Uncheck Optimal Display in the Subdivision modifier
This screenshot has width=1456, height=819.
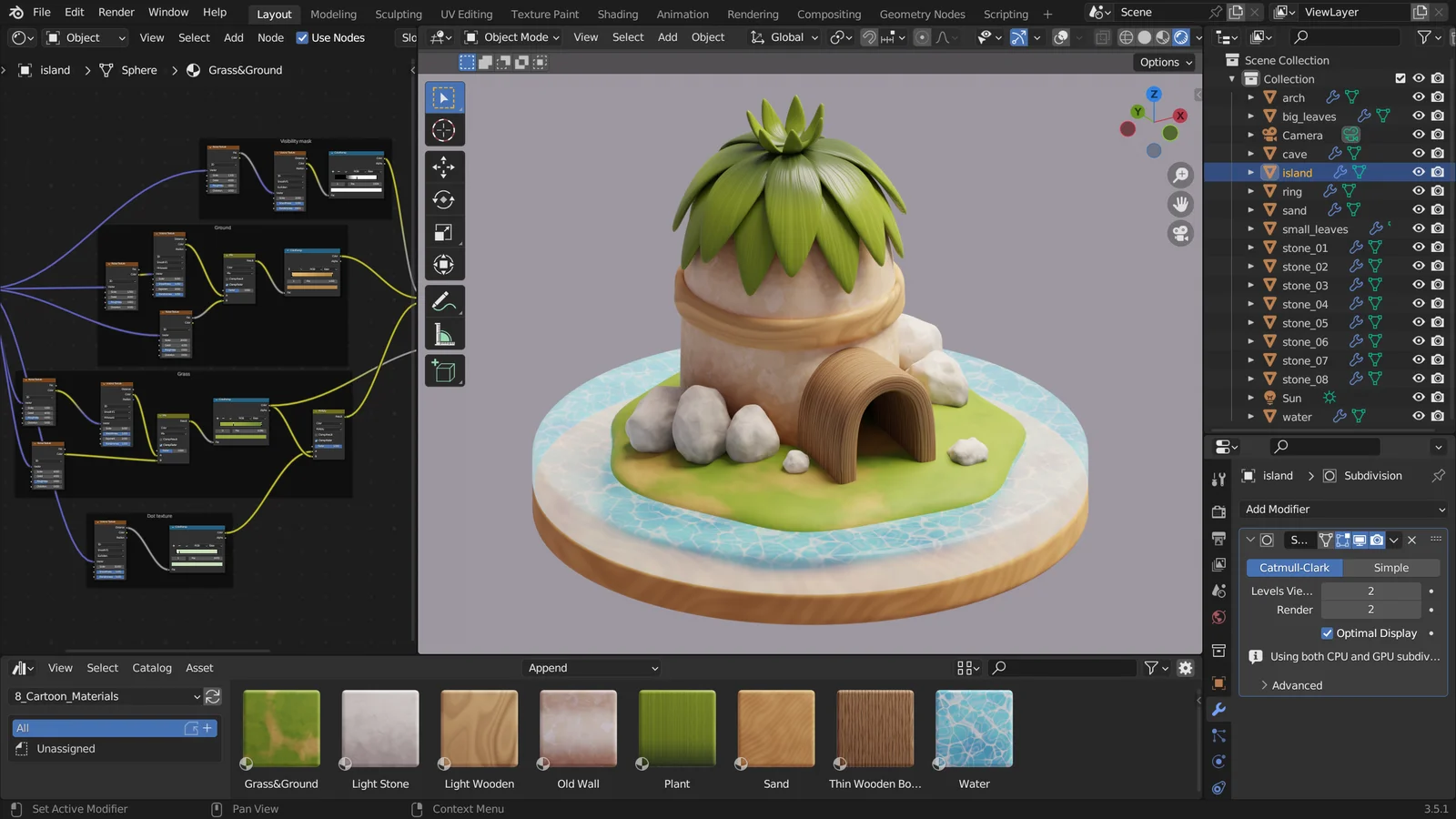(x=1328, y=632)
